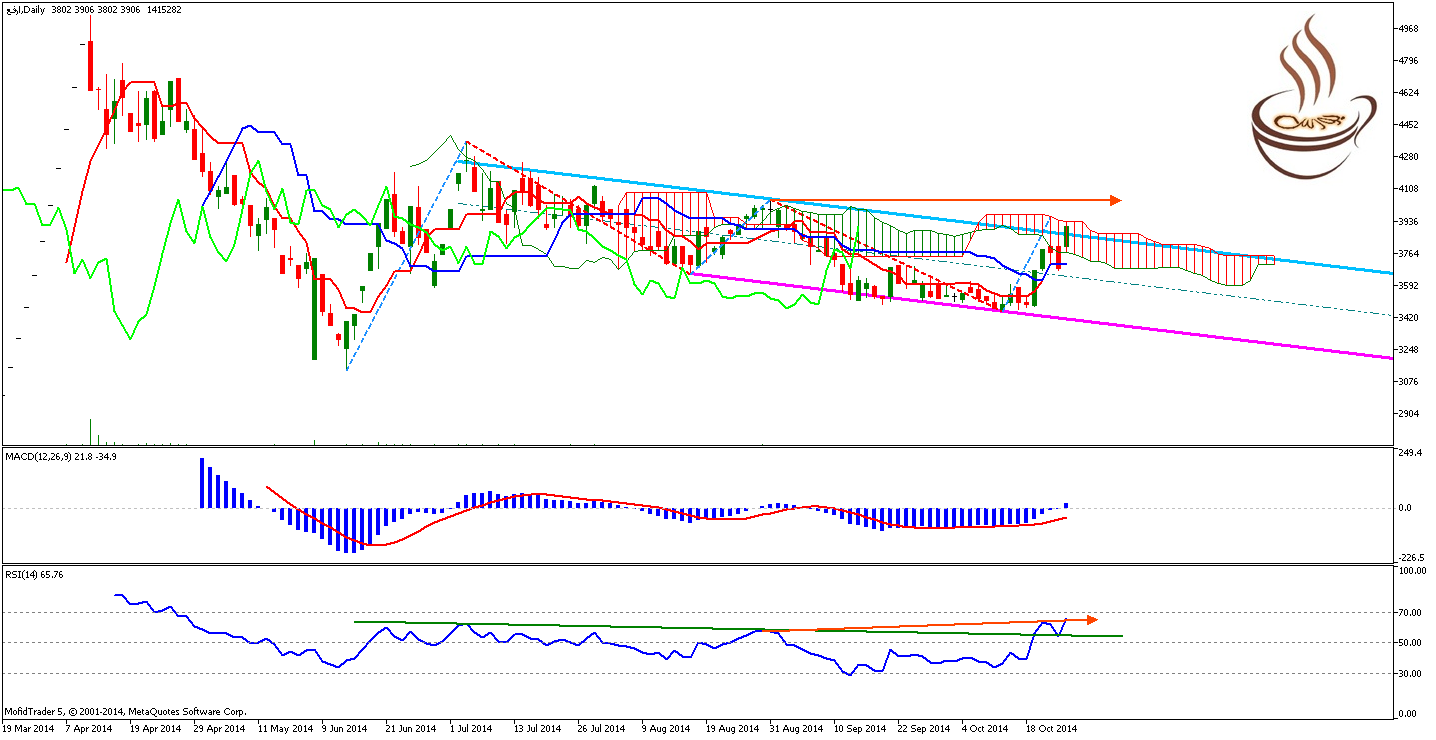Click the orange arrowhead on the price chart

coord(1114,200)
